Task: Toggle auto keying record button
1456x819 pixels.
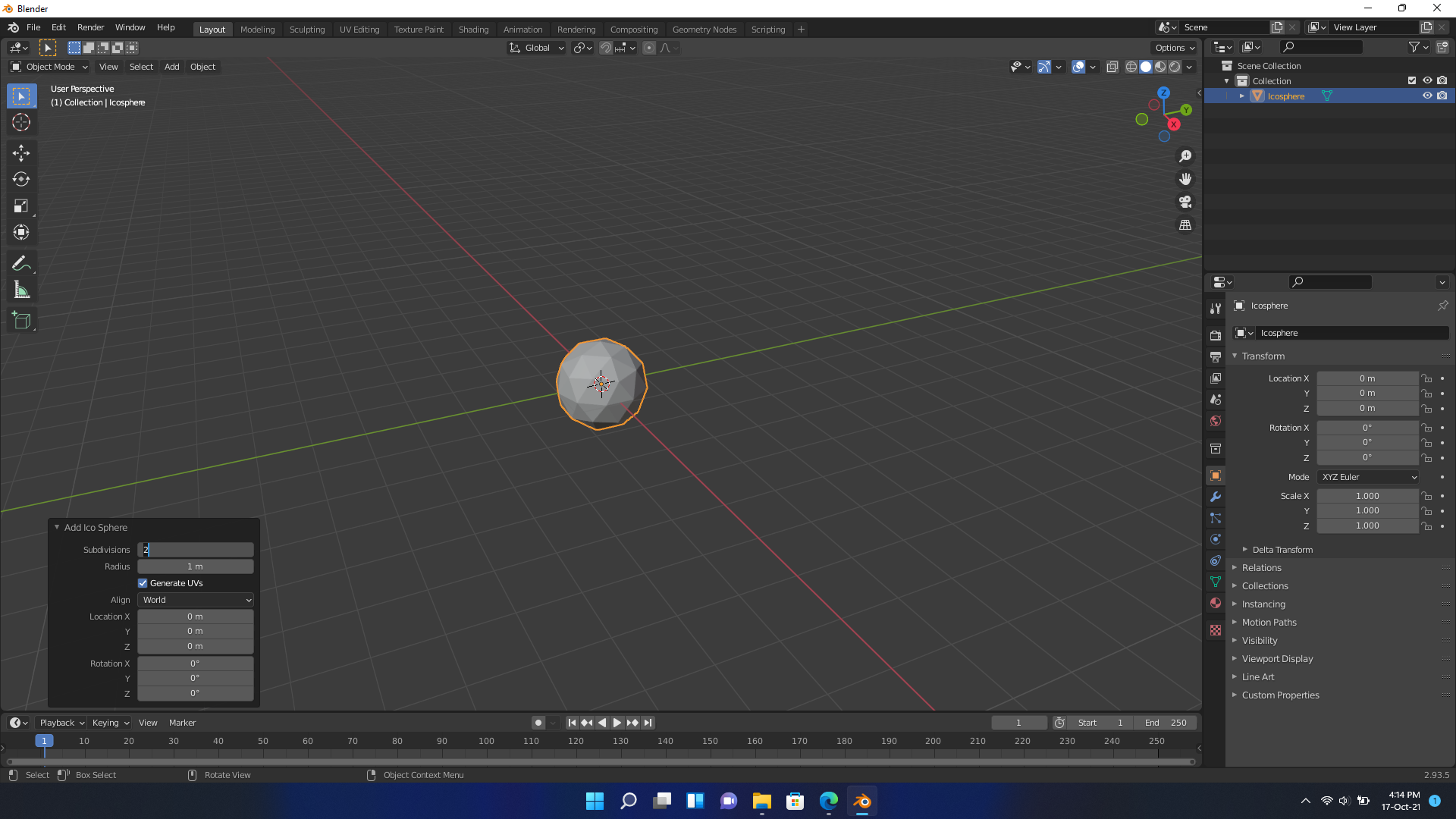Action: pos(538,723)
